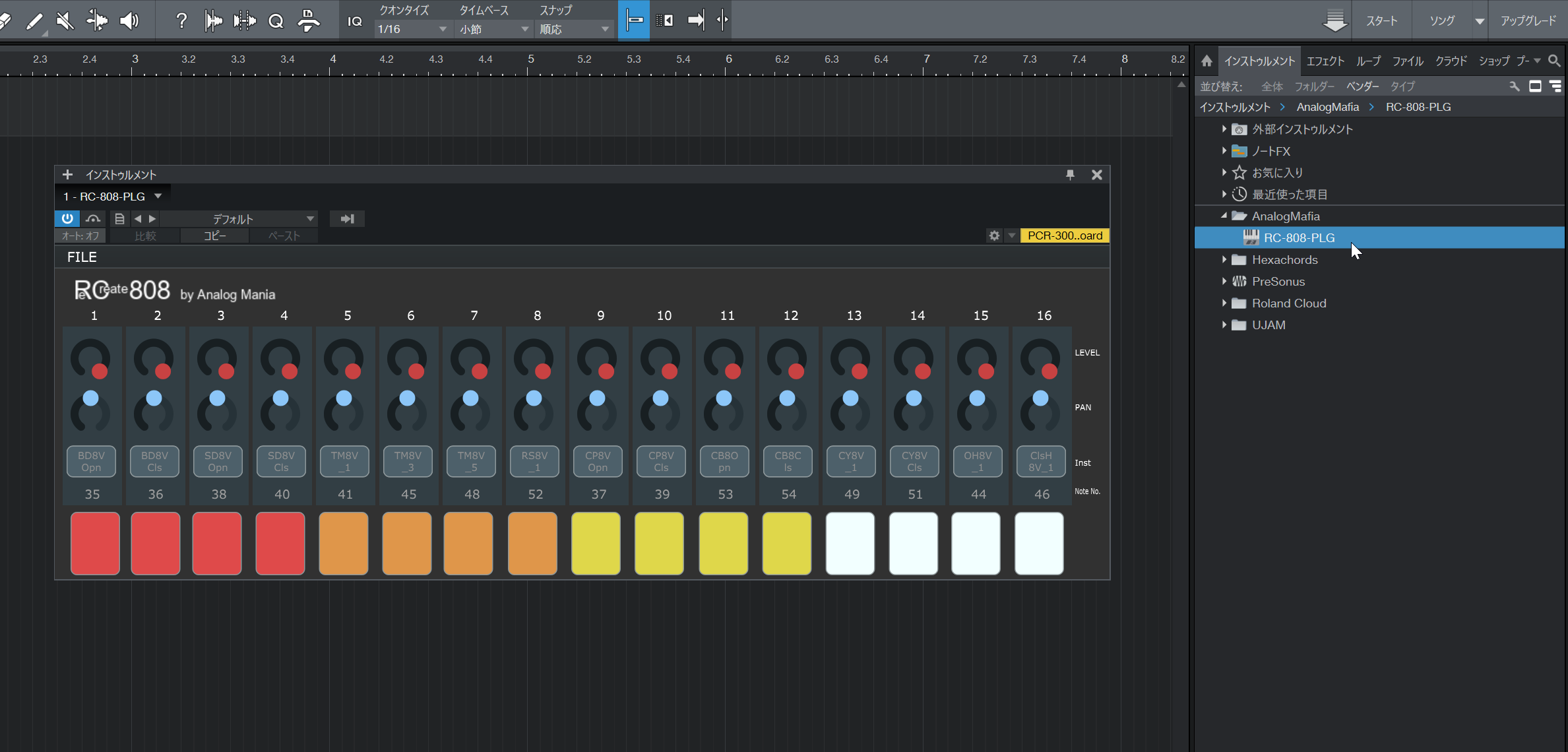Adjust channel 9 LEVEL knob
The width and height of the screenshot is (1568, 752).
coord(598,360)
